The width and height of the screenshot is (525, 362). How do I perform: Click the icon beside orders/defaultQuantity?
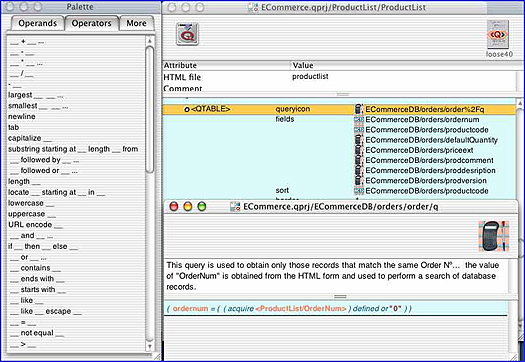(359, 140)
